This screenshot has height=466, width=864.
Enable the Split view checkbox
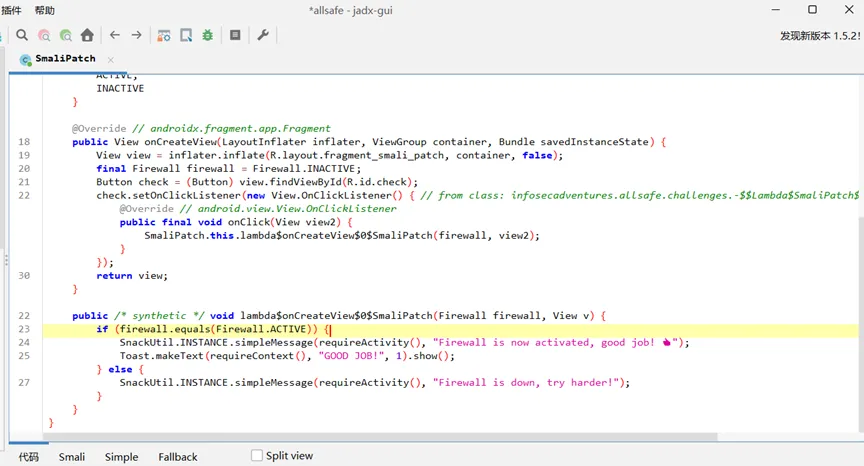[257, 456]
